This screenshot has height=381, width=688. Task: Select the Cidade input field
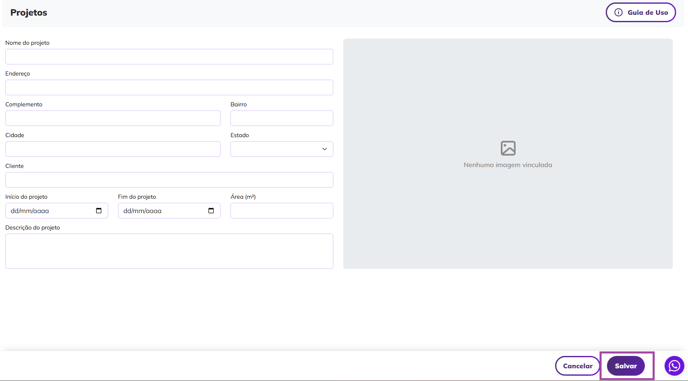click(x=113, y=149)
